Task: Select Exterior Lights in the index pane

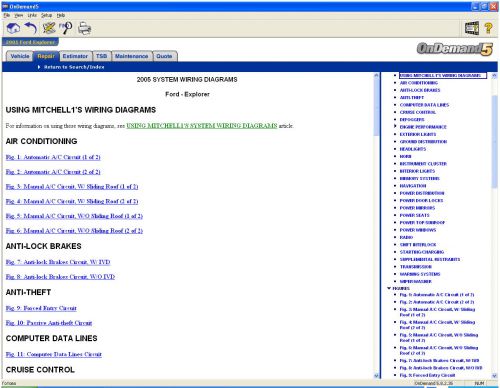Action: (x=418, y=134)
